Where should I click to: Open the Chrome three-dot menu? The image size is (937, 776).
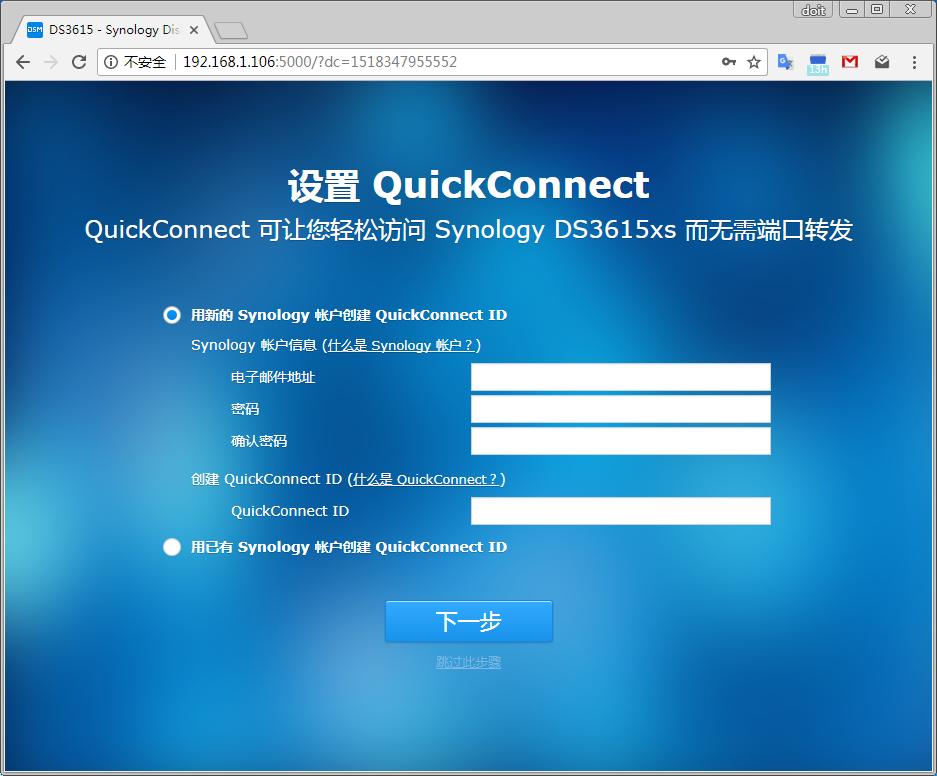click(914, 62)
